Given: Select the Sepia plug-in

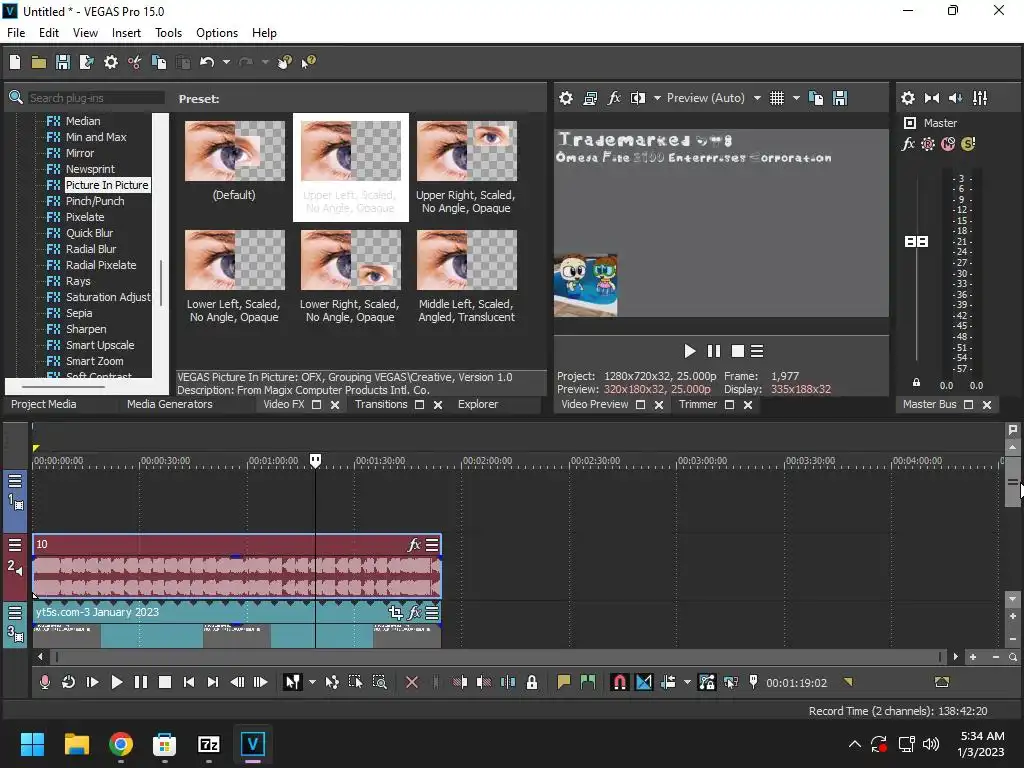Looking at the screenshot, I should [78, 313].
